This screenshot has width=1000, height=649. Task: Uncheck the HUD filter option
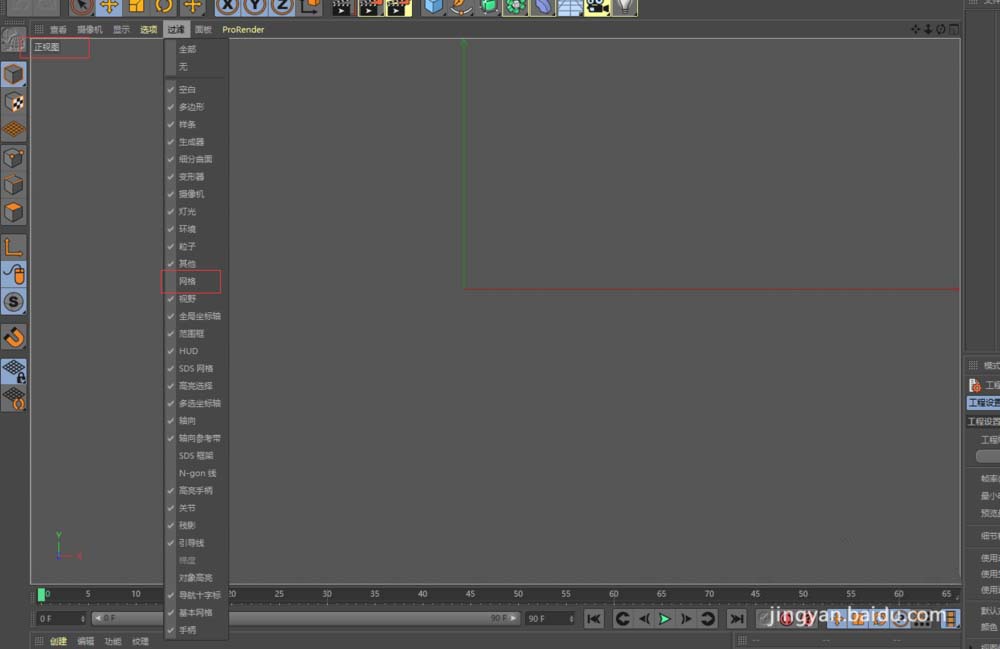(x=188, y=351)
